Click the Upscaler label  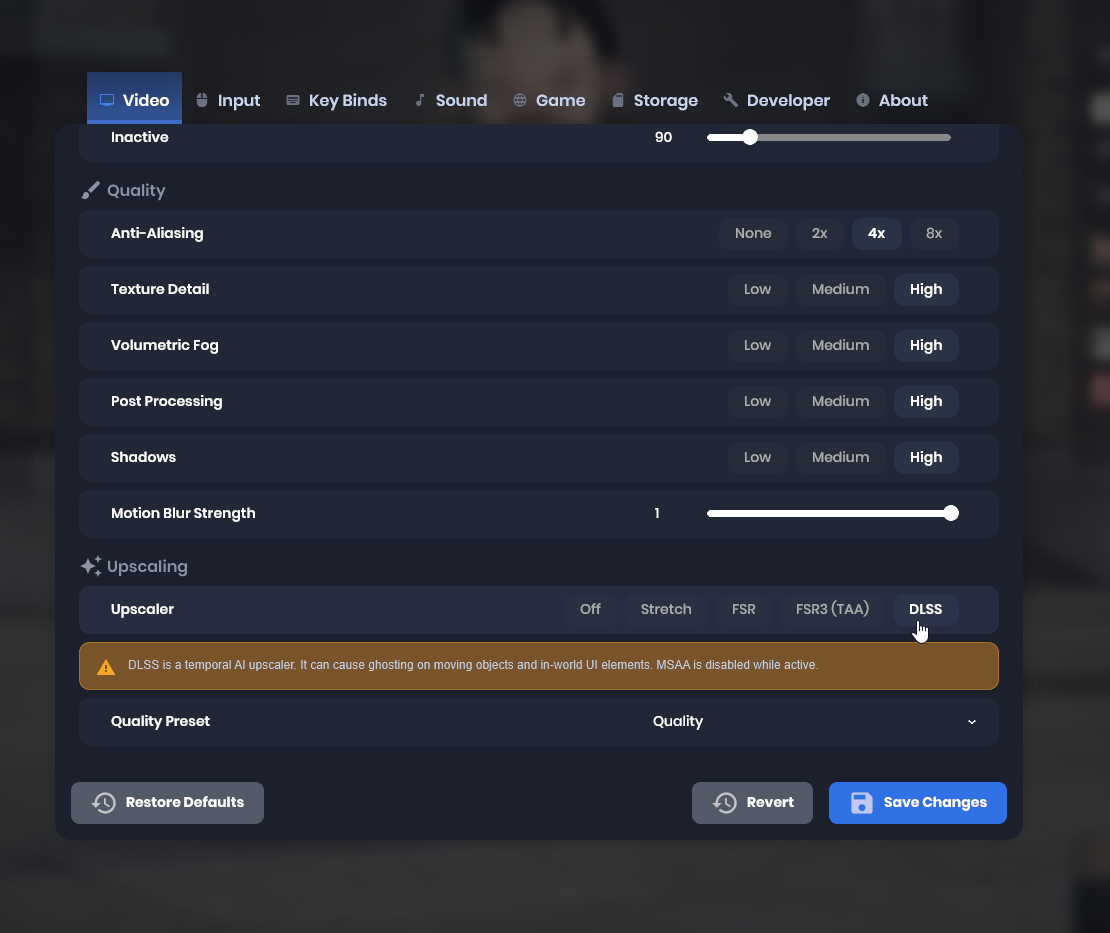[142, 609]
